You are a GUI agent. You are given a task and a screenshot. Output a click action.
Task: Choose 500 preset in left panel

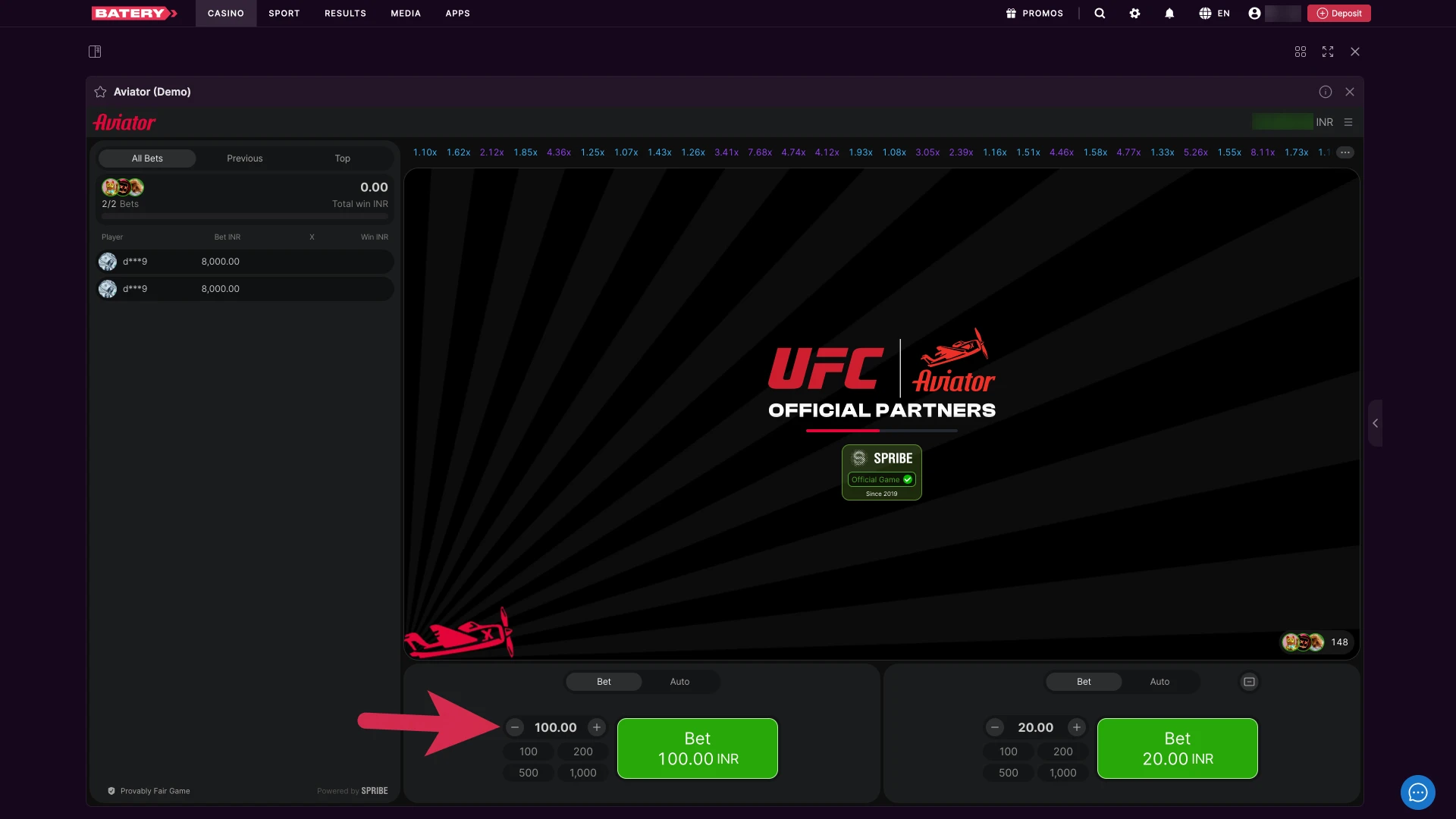529,773
